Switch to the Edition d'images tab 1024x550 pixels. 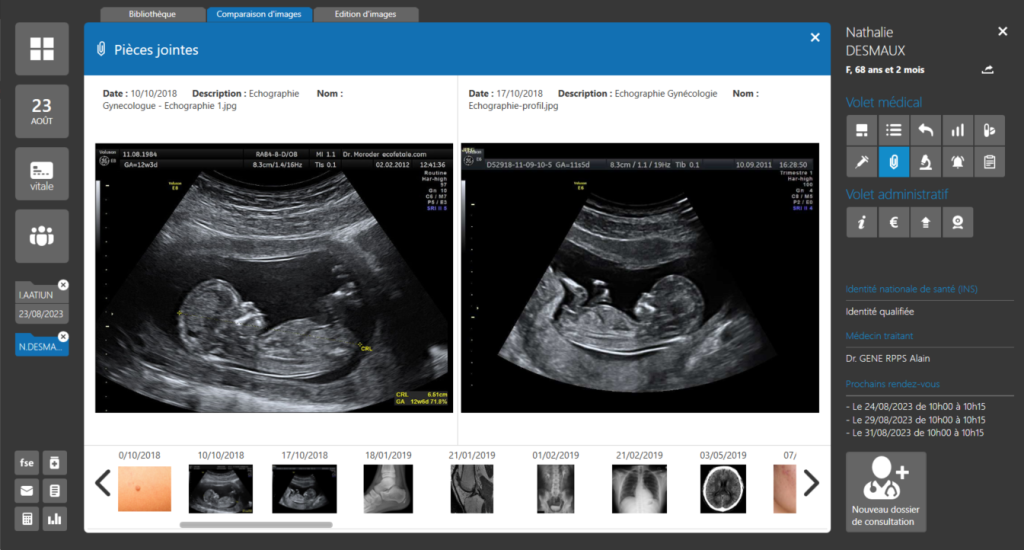coord(365,14)
